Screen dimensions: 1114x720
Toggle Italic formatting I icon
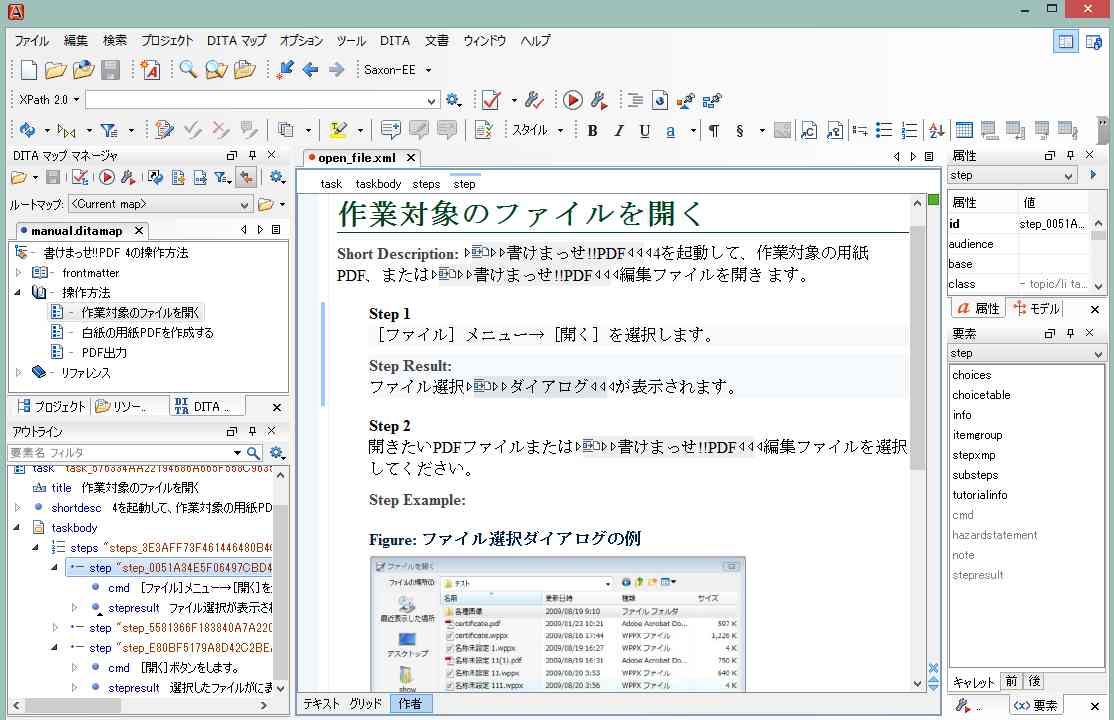[x=619, y=131]
